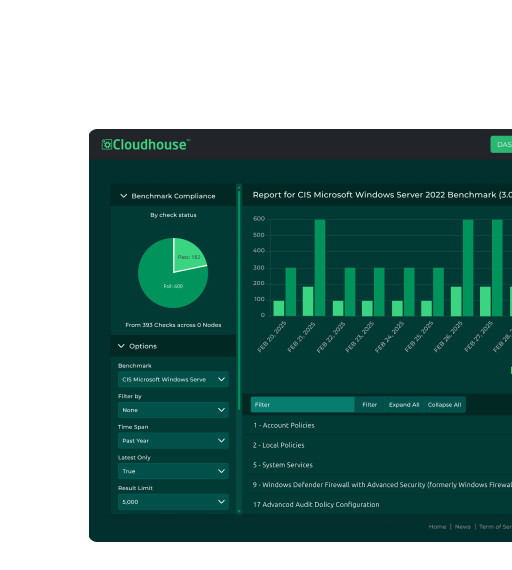The image size is (512, 570).
Task: Click the sidebar vertical scrollbar
Action: (x=239, y=300)
